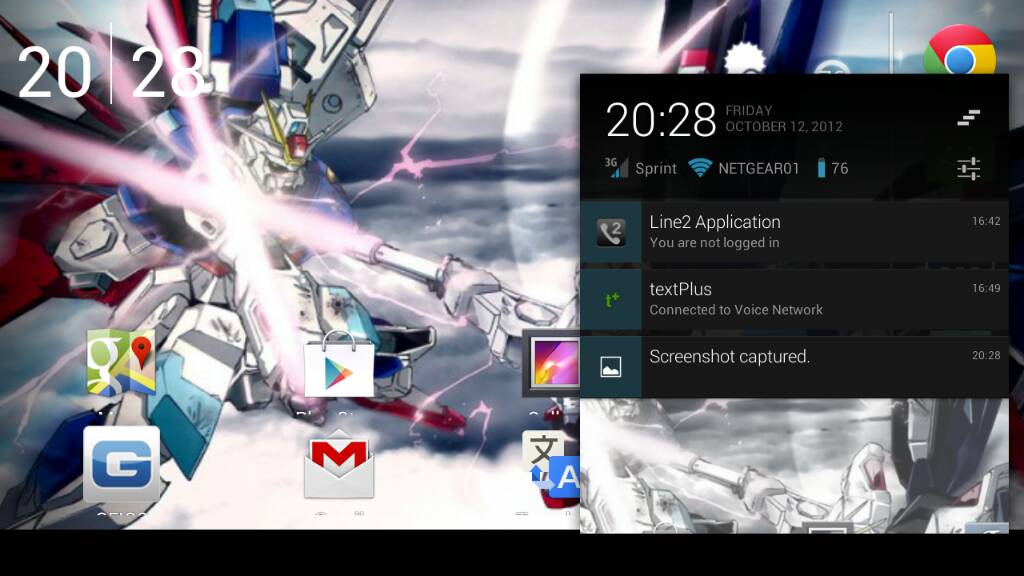Tap the 20:28 clock in notification panel
The image size is (1024, 576).
(661, 120)
